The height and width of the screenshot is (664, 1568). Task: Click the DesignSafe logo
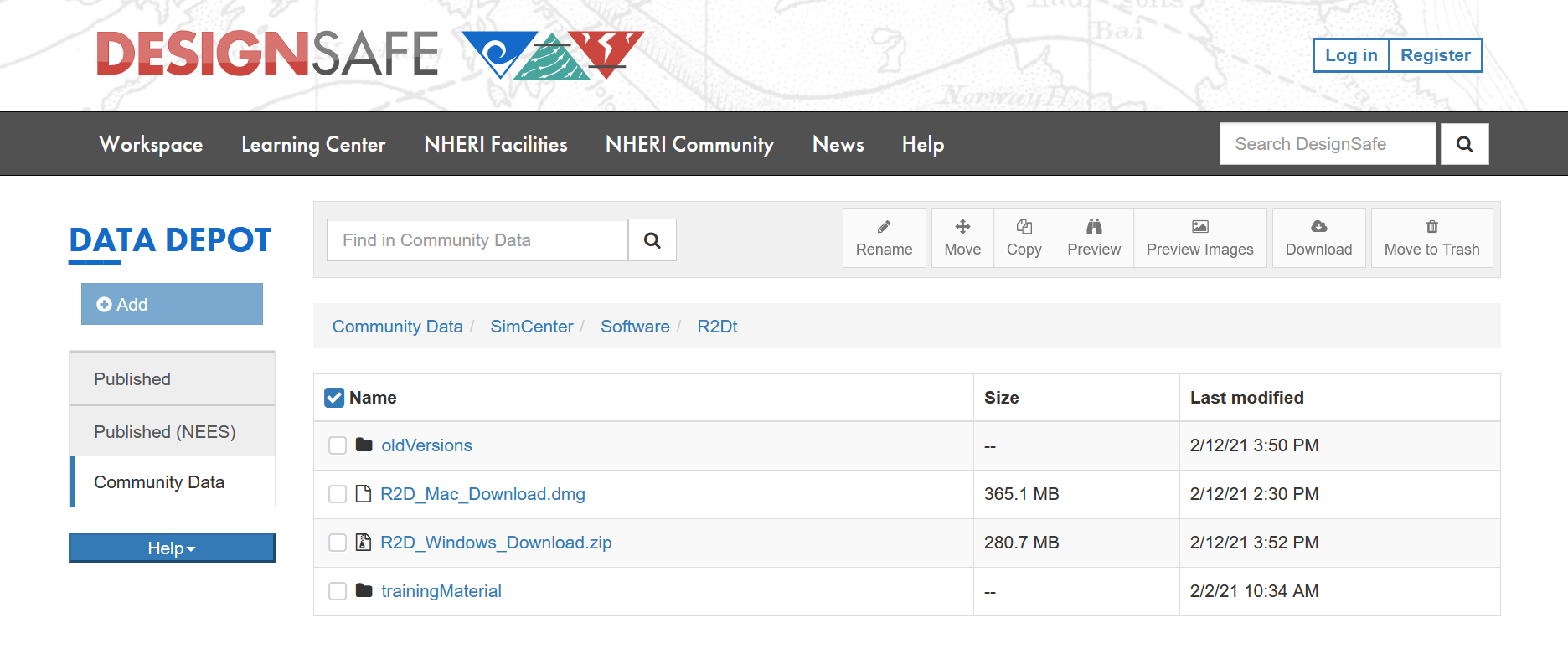point(267,54)
